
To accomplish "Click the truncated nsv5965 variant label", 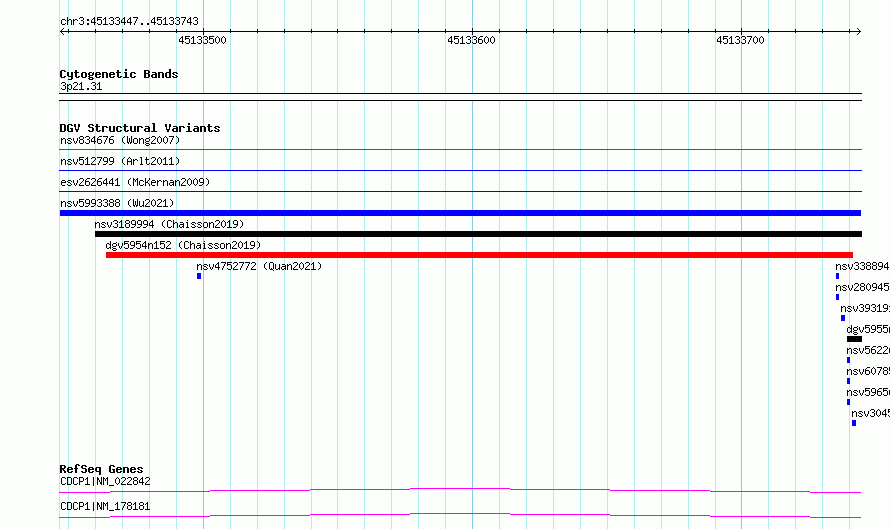I will pos(868,392).
